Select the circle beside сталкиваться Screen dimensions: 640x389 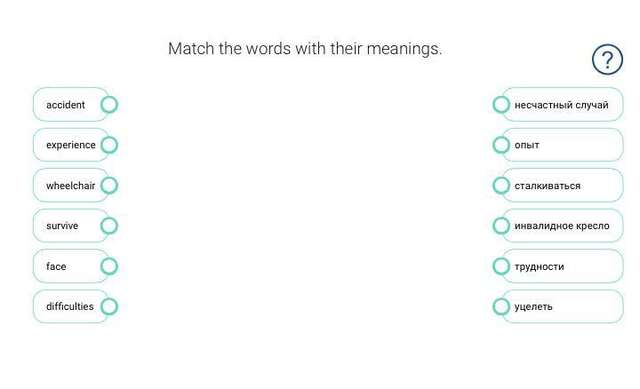point(501,185)
